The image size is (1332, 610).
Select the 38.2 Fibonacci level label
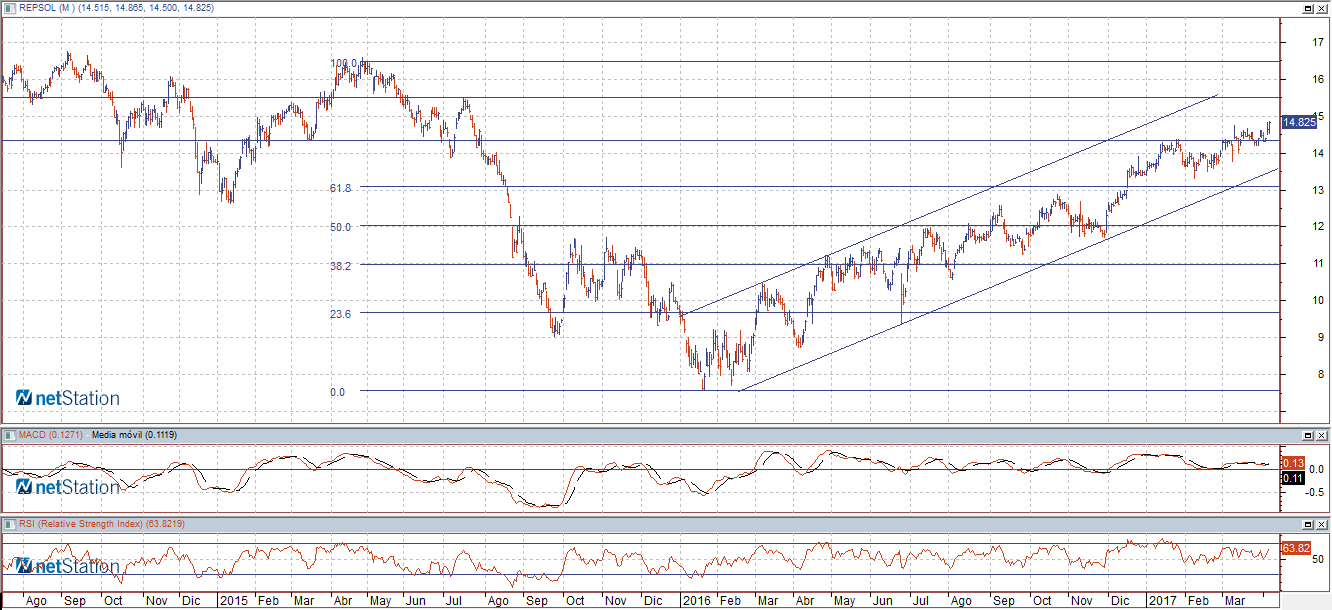(x=340, y=266)
